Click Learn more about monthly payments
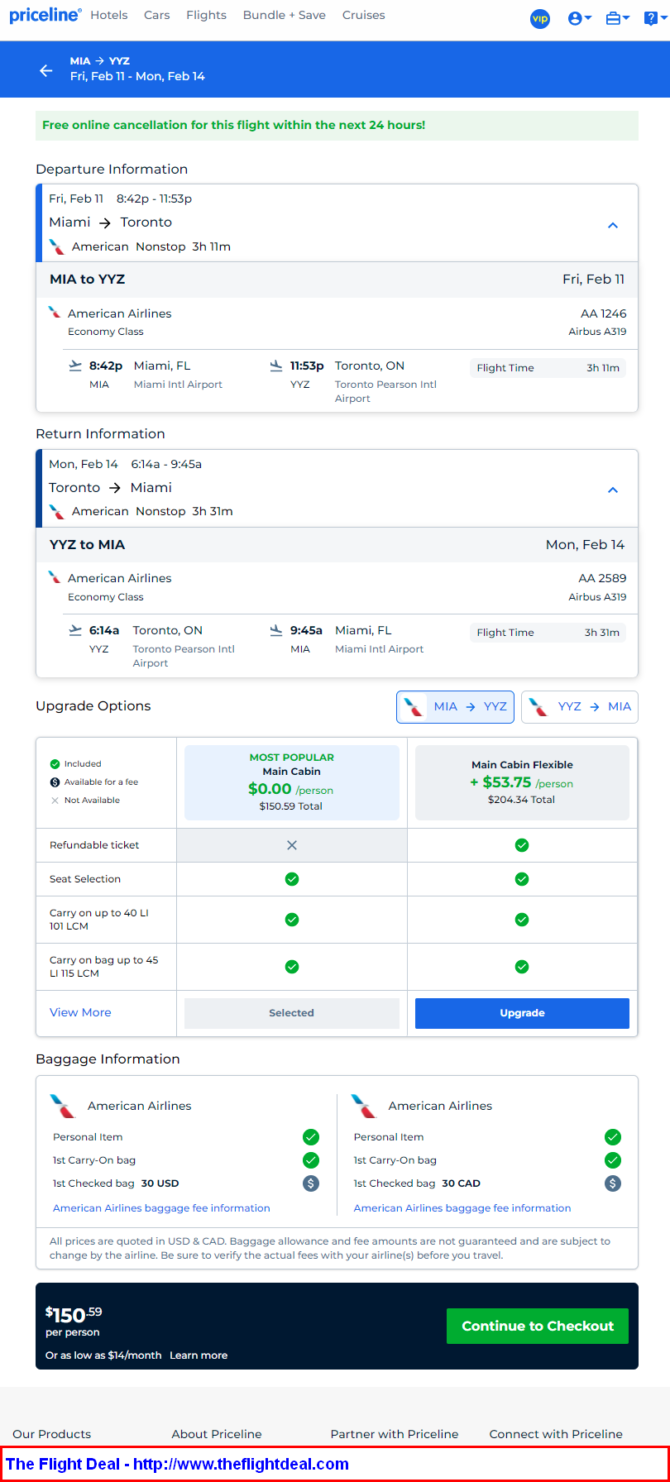 (198, 1355)
